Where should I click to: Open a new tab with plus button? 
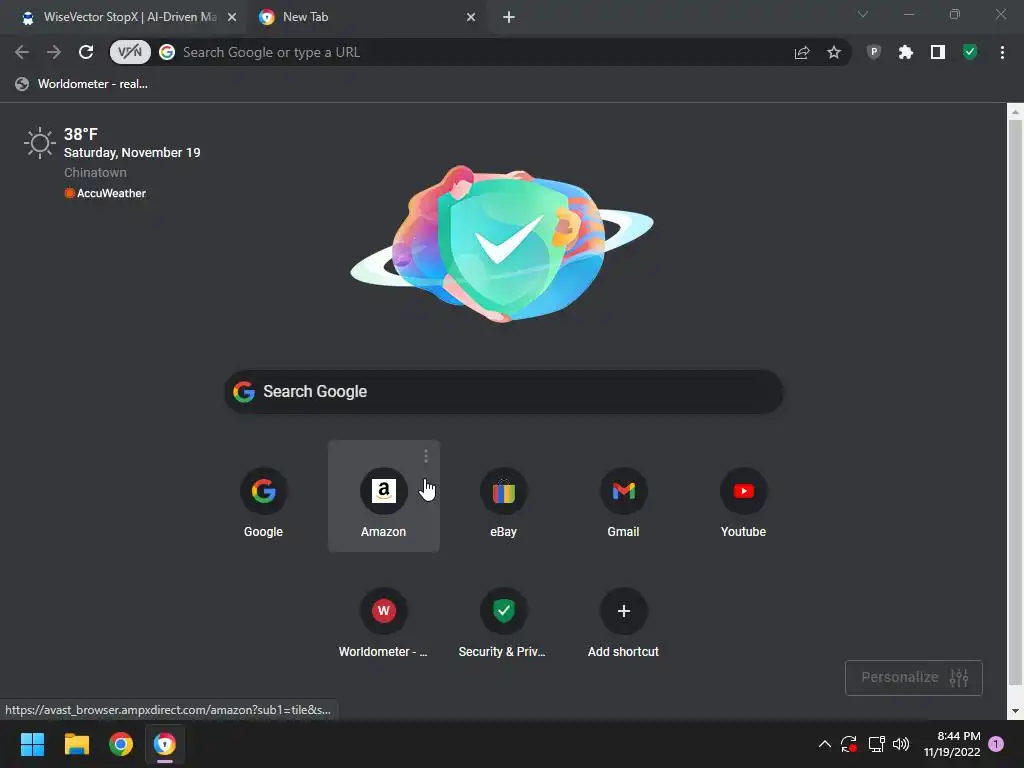(509, 17)
